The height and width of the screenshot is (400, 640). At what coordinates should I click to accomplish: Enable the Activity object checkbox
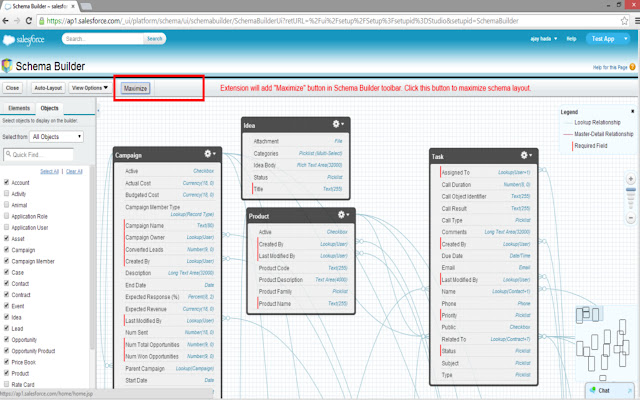coord(7,193)
